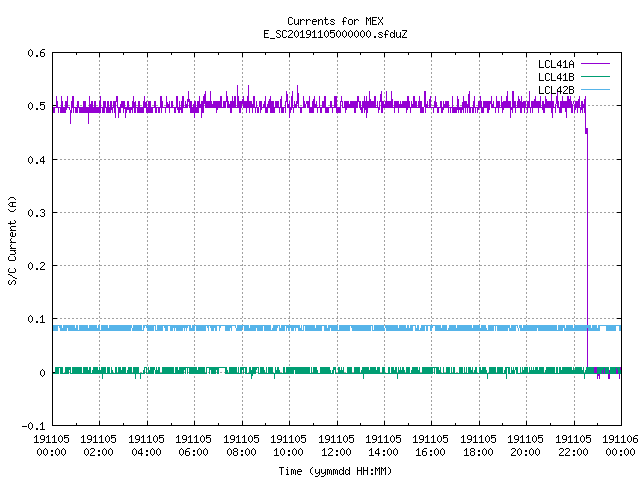Click the green LCL41B legend line sample
Image resolution: width=640 pixels, height=480 pixels.
click(x=595, y=77)
